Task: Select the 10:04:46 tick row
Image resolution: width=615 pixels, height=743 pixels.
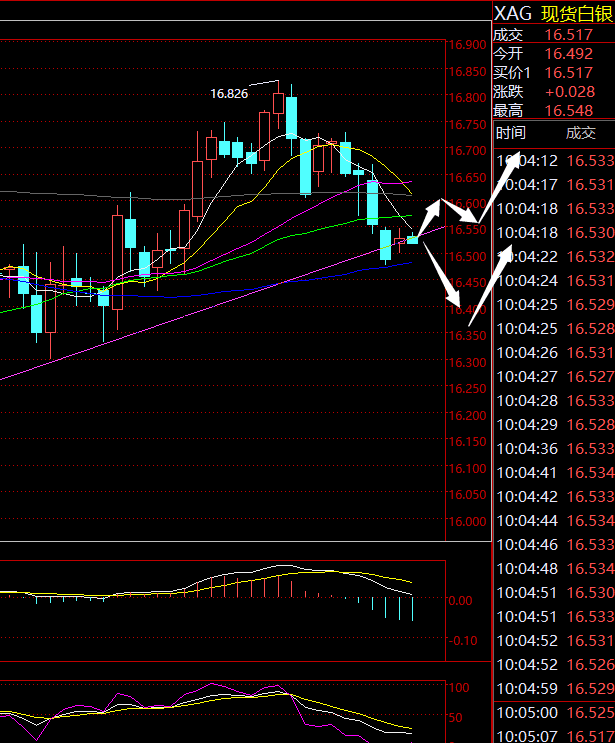Action: point(554,544)
